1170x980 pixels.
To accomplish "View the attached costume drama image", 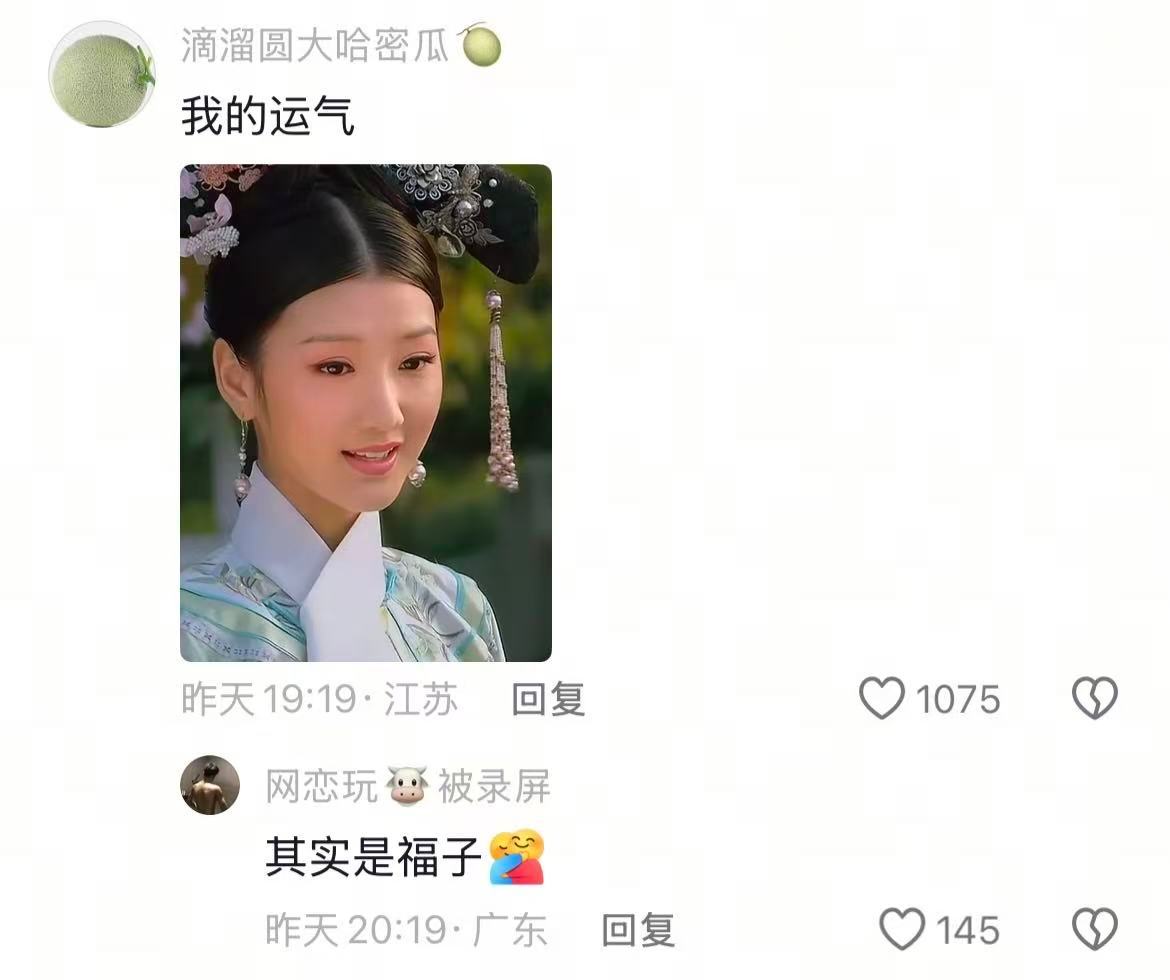I will (366, 413).
